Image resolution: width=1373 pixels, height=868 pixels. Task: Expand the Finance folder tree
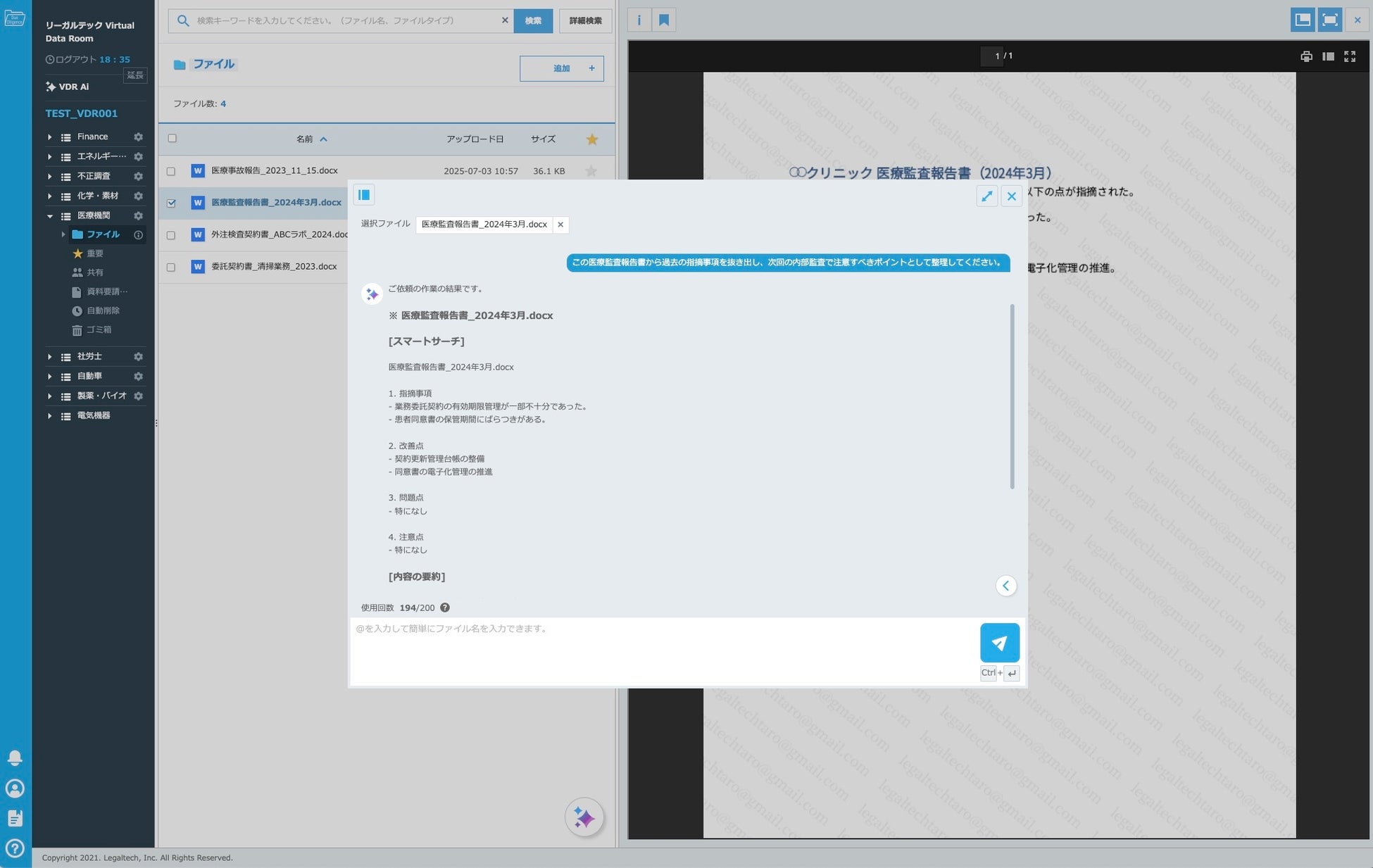click(49, 137)
